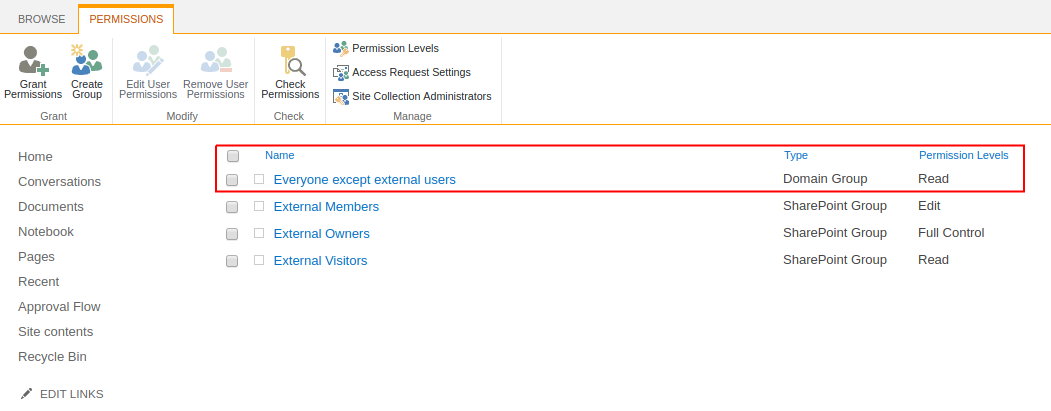
Task: Check the box for External Members
Action: (232, 207)
